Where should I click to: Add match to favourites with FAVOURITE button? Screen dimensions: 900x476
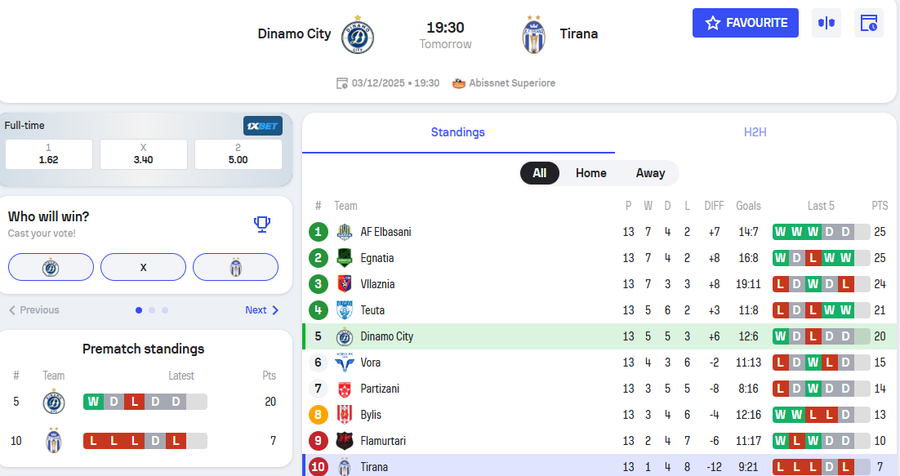coord(745,23)
